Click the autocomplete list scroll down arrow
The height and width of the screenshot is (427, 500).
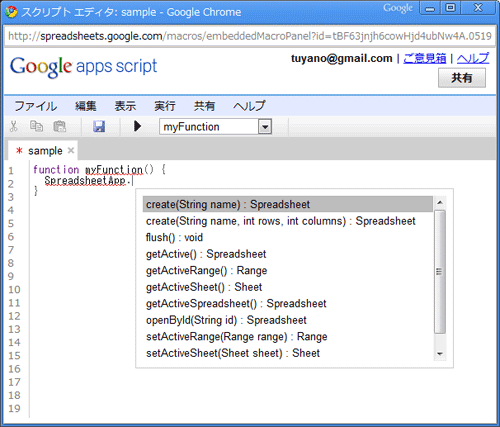point(440,354)
